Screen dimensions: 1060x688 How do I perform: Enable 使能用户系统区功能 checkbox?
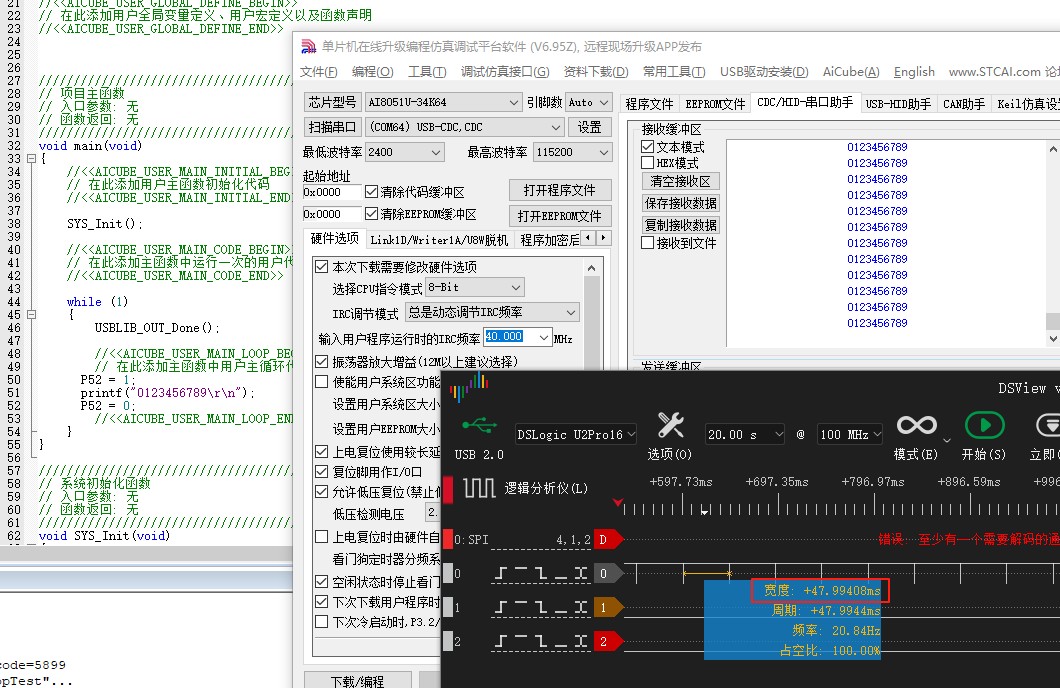322,382
